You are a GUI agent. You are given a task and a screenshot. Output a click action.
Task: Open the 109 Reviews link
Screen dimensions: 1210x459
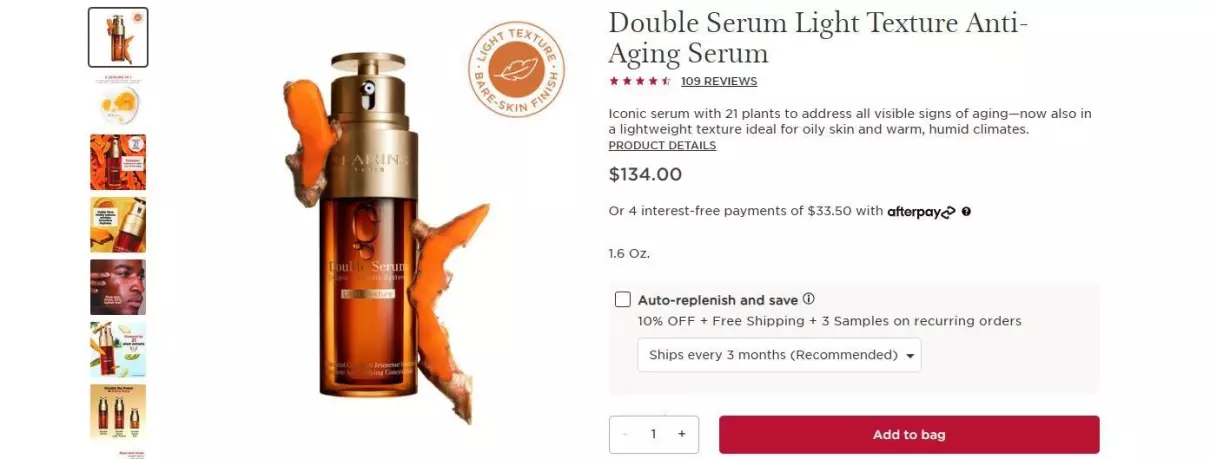click(719, 81)
